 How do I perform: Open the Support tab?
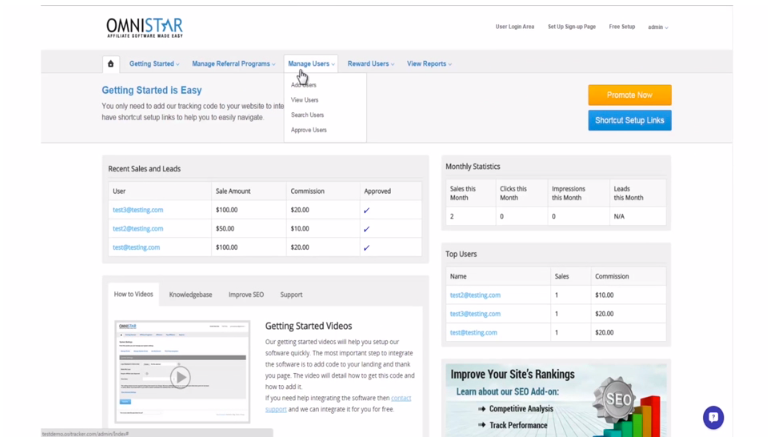coord(291,295)
